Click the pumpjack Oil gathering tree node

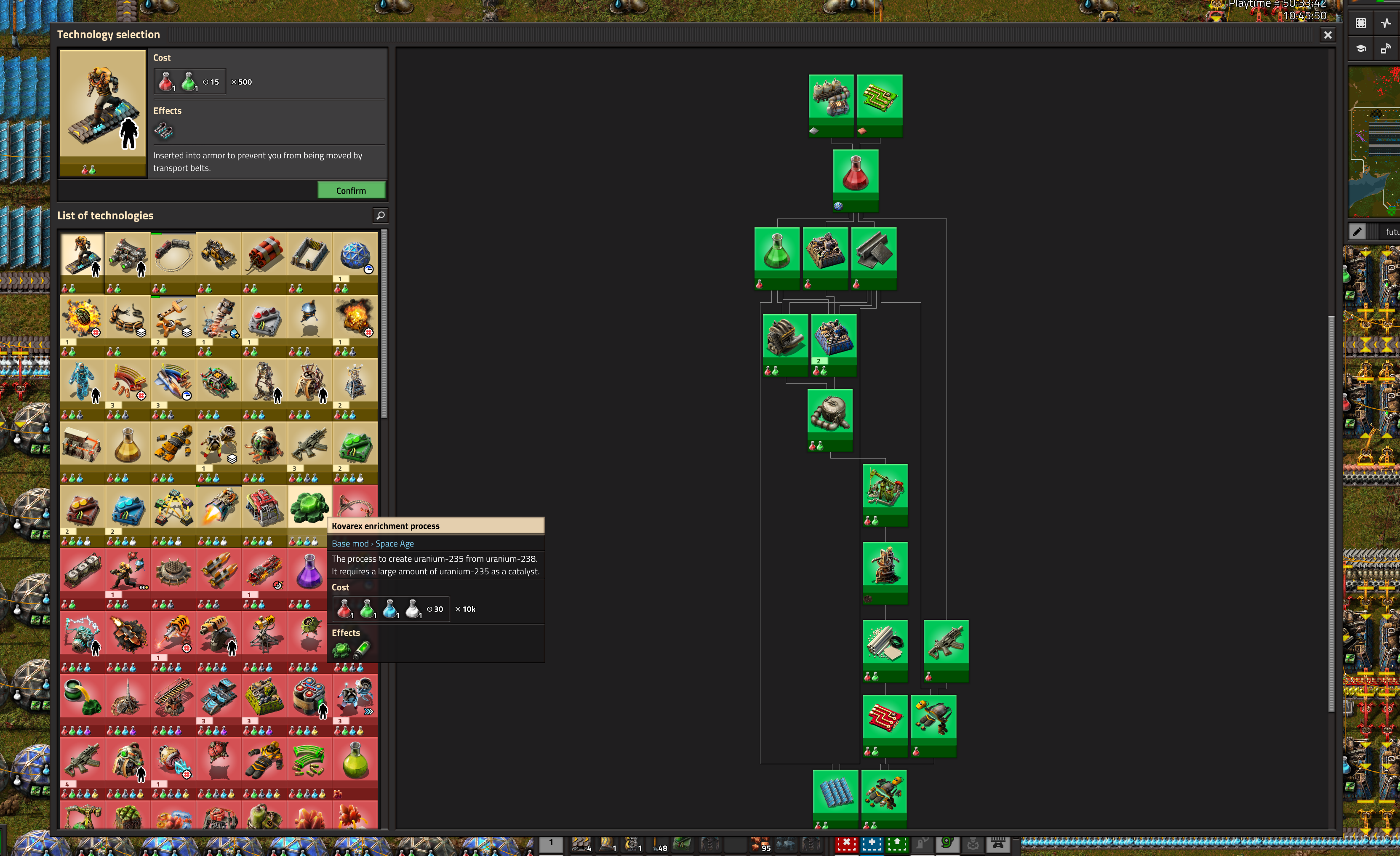click(x=885, y=495)
